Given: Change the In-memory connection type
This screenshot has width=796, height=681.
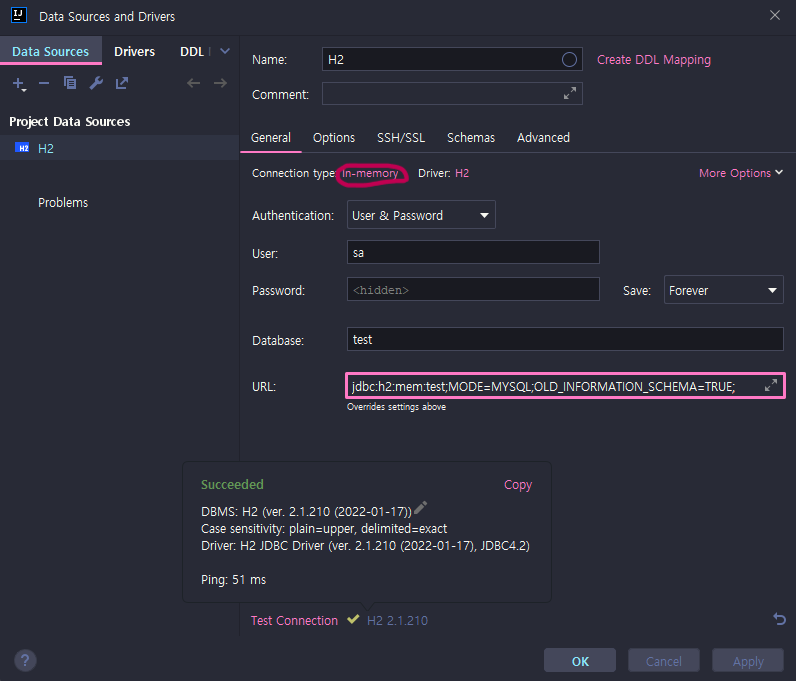Looking at the screenshot, I should click(370, 173).
